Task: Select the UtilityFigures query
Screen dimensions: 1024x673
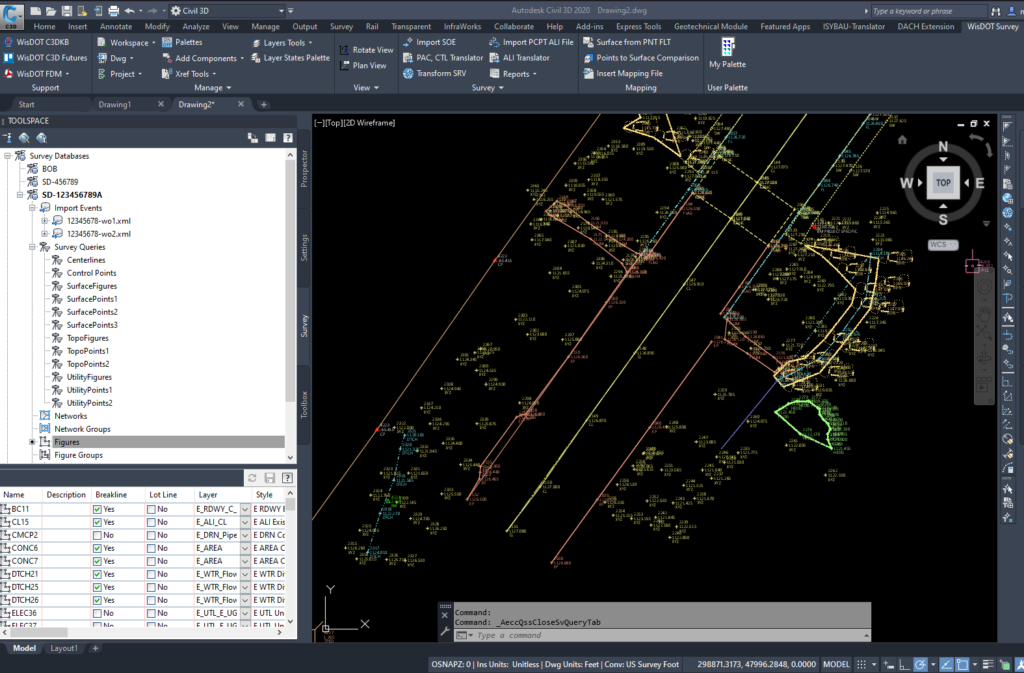Action: click(89, 377)
